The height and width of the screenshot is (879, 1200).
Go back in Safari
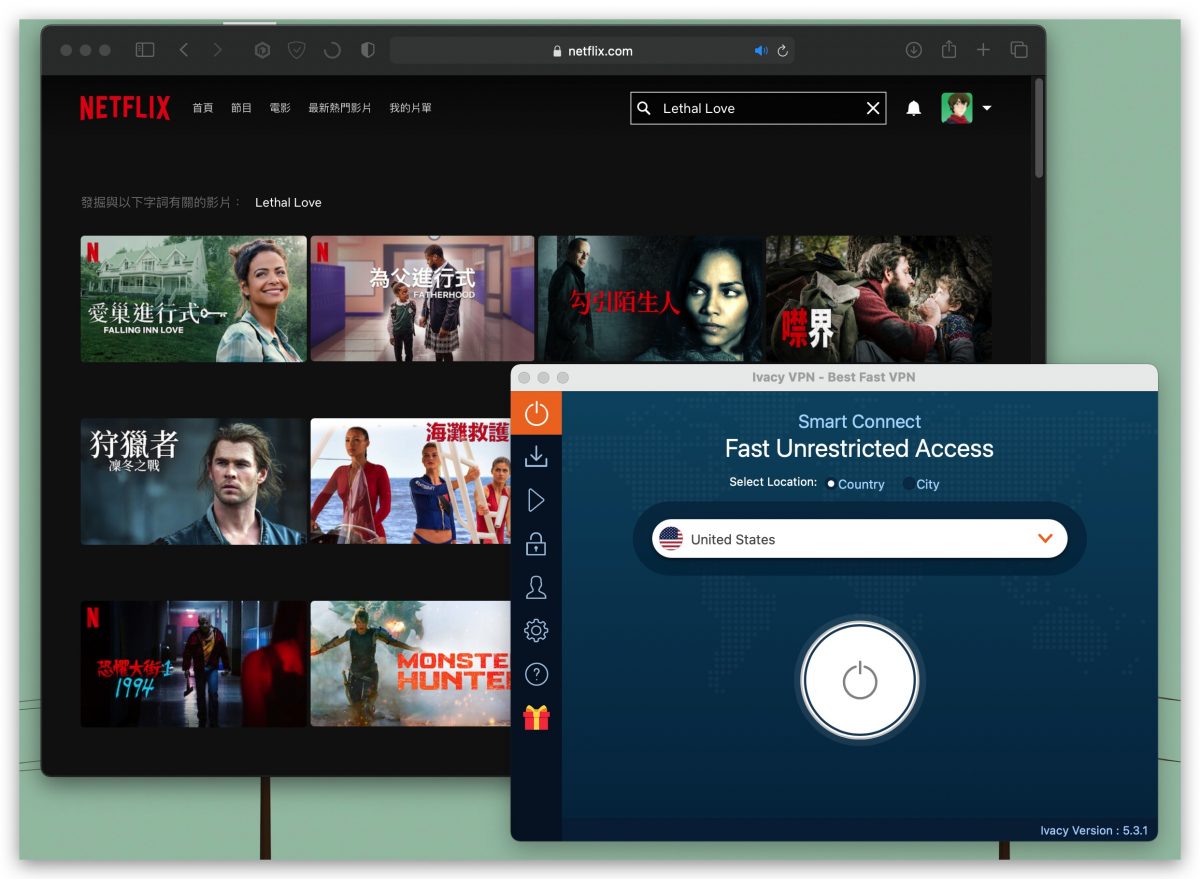tap(184, 50)
